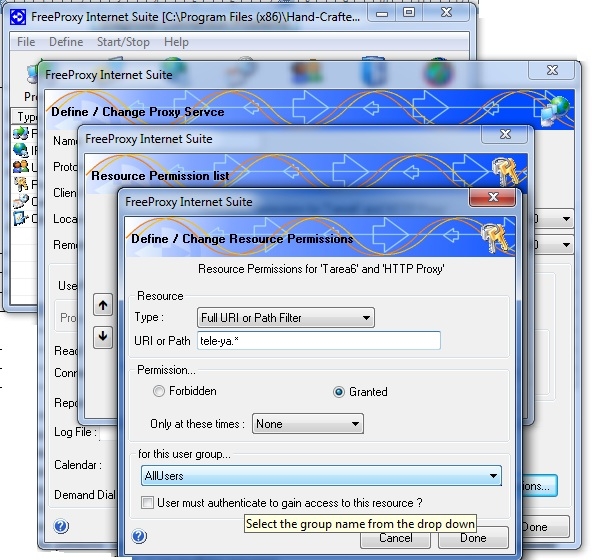Image resolution: width=596 pixels, height=560 pixels.
Task: Click Cancel in Resource Permissions dialog
Action: (395, 539)
